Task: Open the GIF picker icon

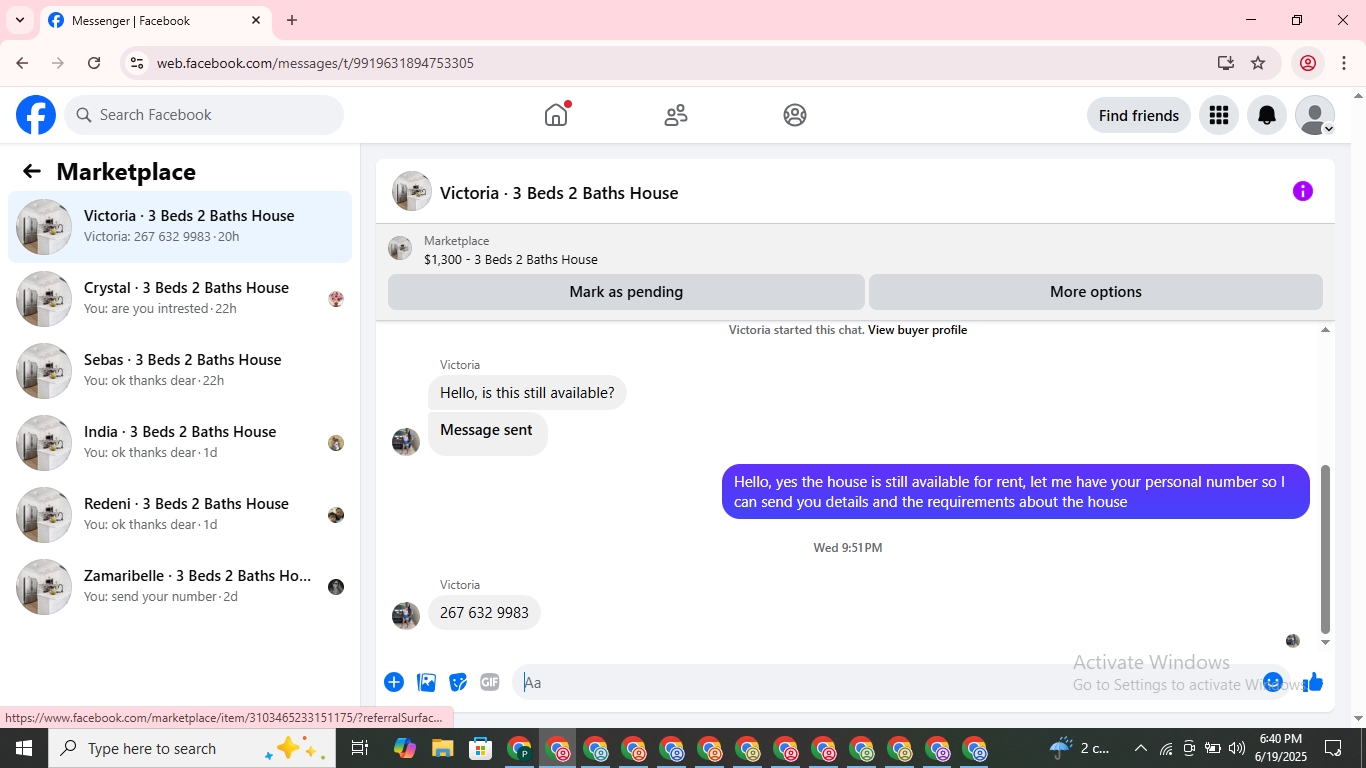Action: pos(489,682)
